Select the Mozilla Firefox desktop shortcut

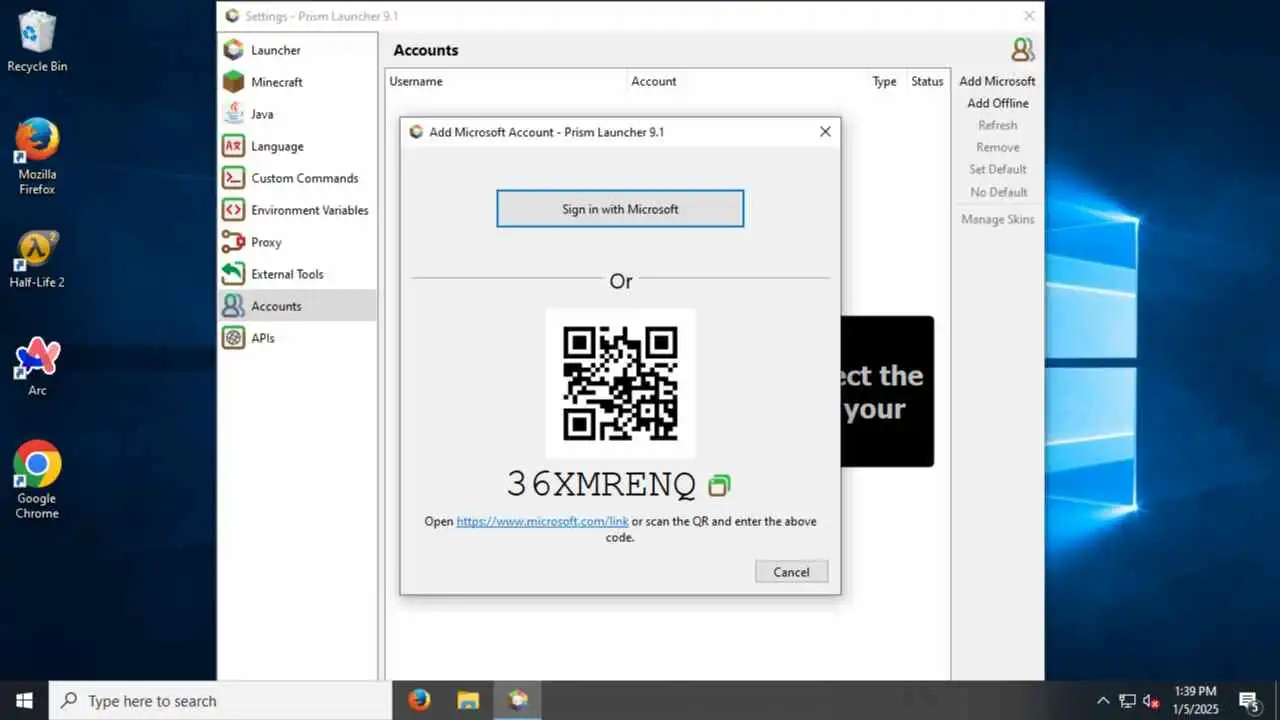37,157
